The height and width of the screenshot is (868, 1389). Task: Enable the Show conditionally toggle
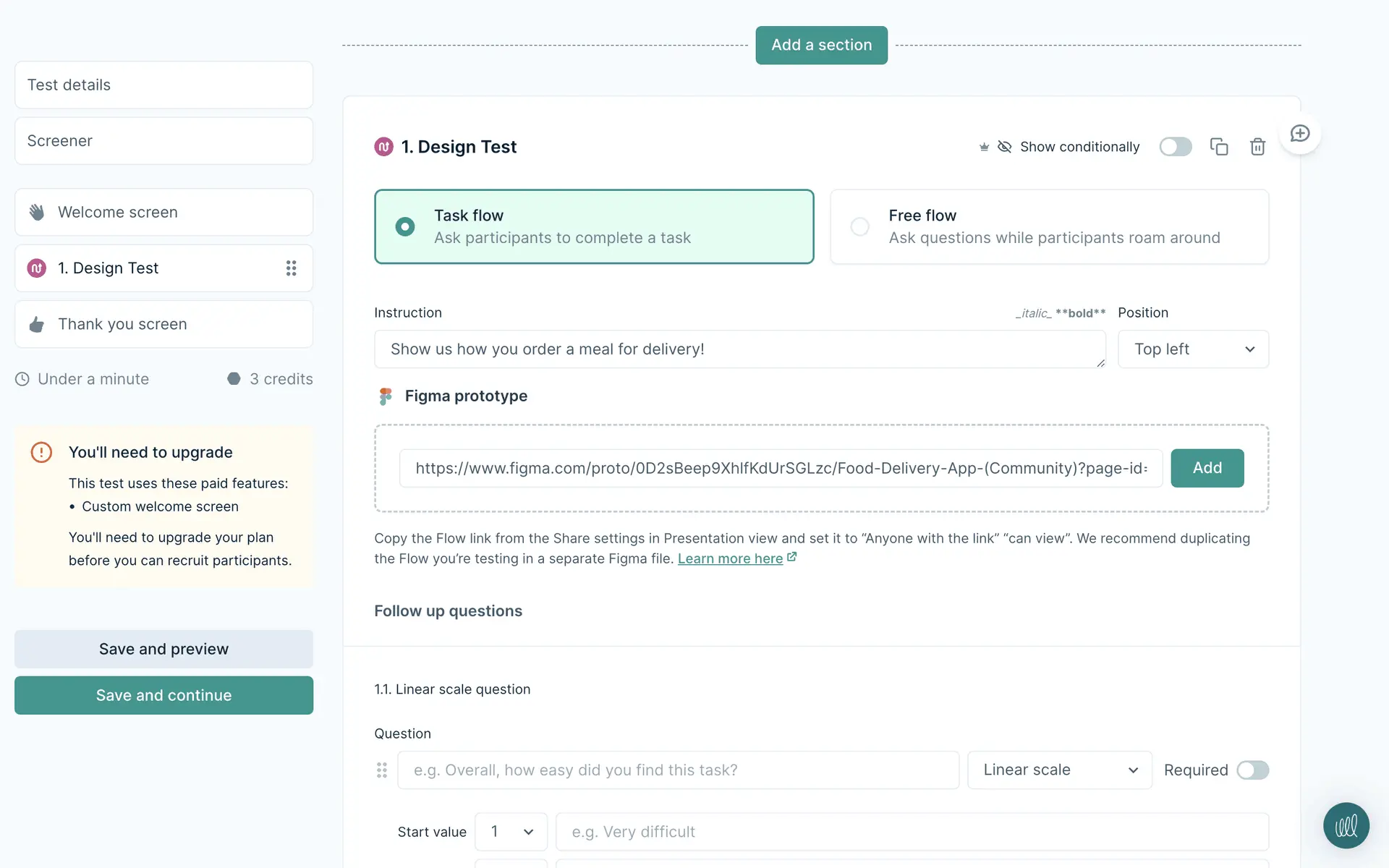(1175, 147)
